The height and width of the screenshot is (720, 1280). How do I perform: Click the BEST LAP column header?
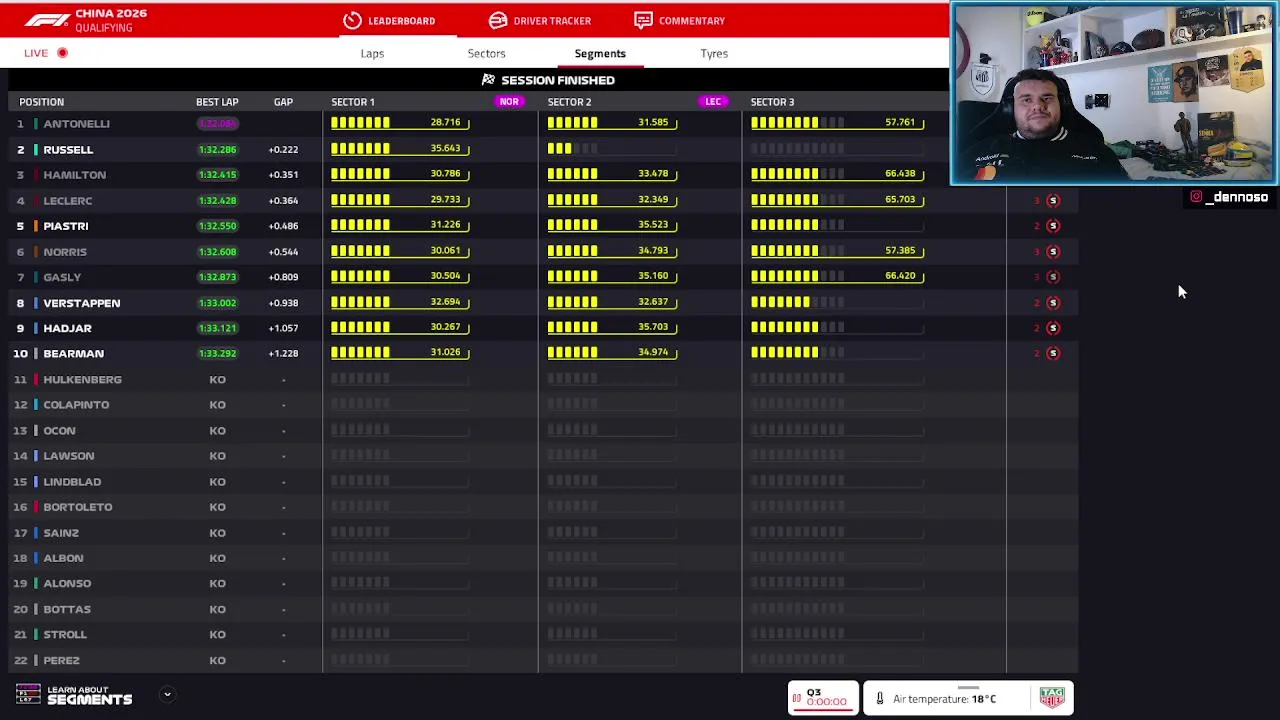(217, 102)
